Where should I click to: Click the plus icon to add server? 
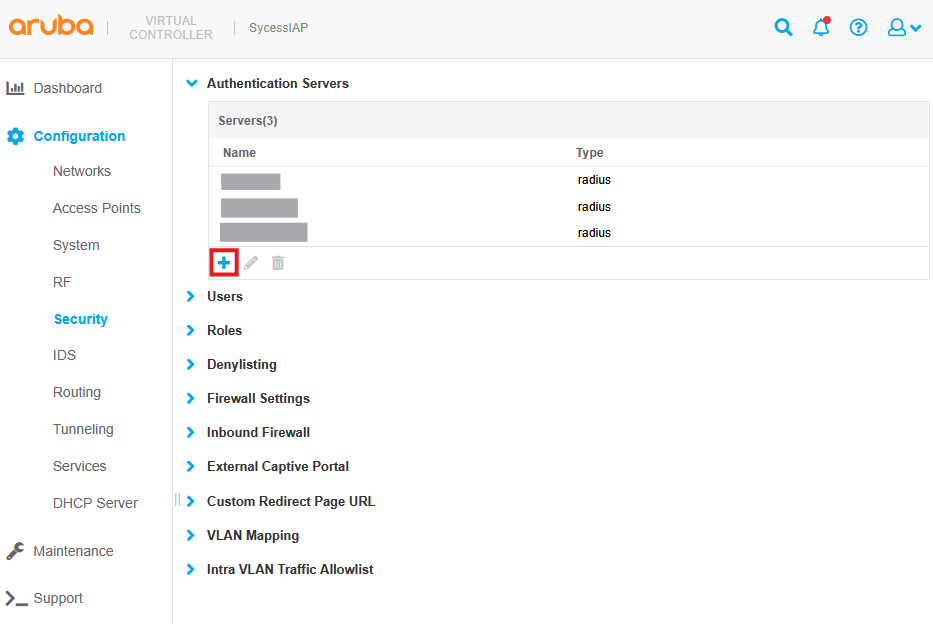pos(224,262)
